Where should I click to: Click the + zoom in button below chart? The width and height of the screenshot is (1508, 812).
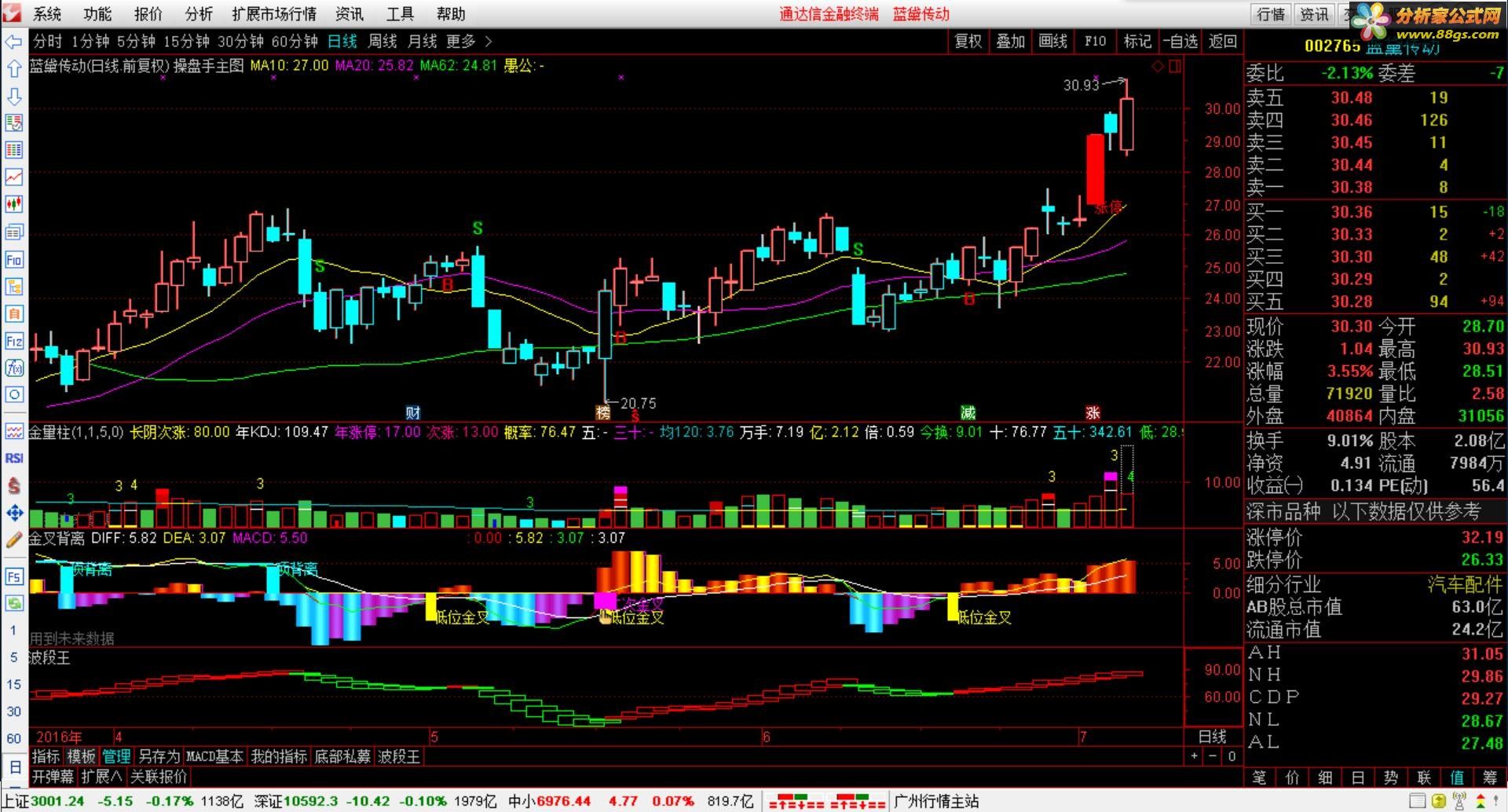[x=1194, y=756]
